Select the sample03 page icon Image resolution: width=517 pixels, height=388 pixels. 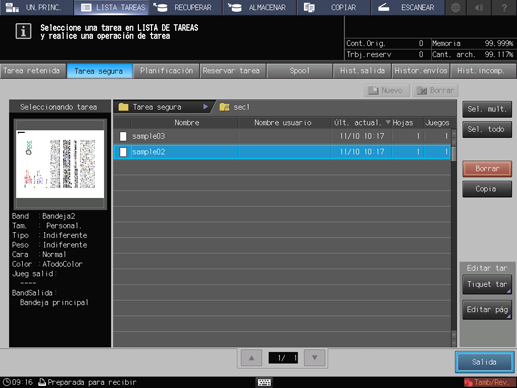point(123,136)
